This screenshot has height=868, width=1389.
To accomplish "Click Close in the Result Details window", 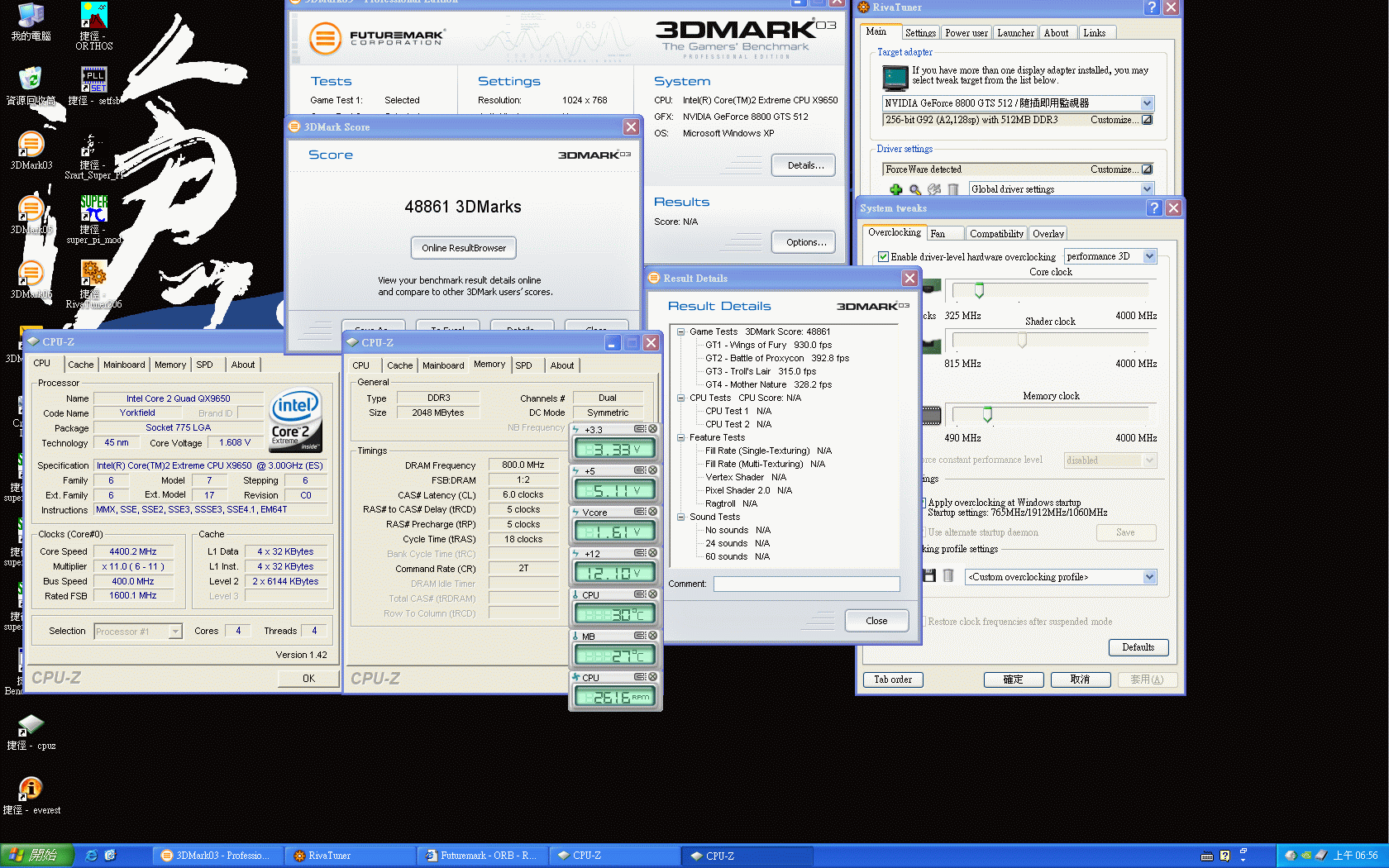I will point(876,621).
